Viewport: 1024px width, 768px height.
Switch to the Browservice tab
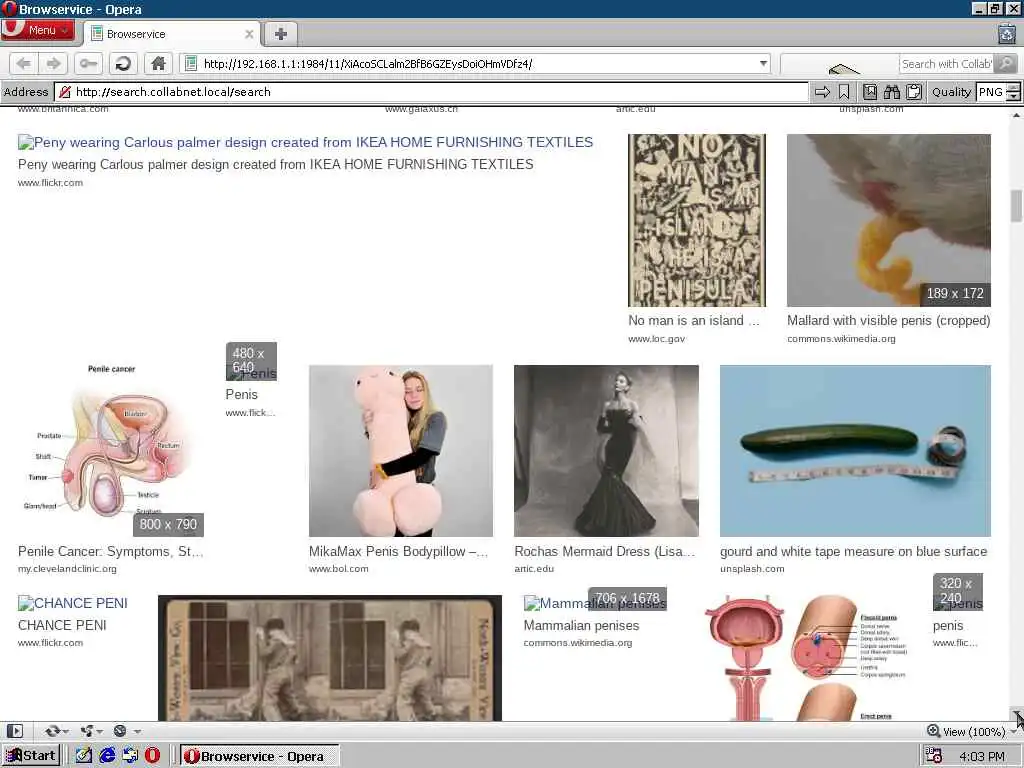[171, 34]
